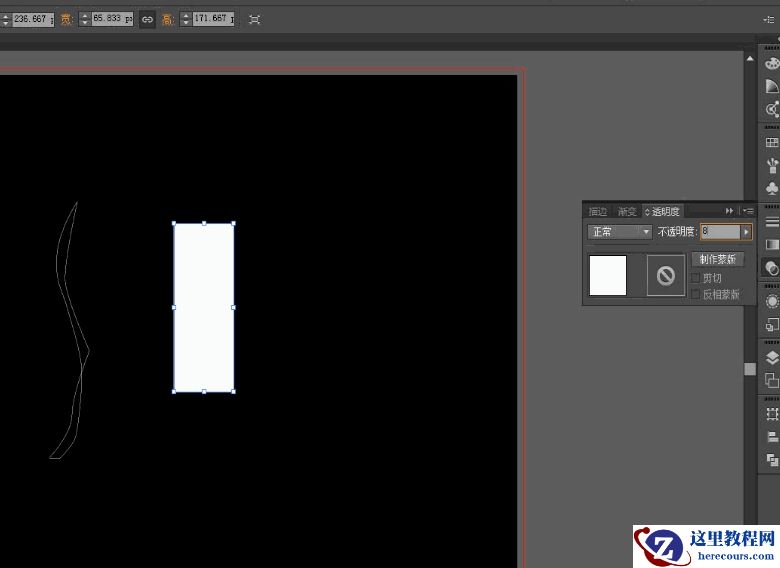Click the white object thumbnail in transparency panel
This screenshot has width=780, height=568.
click(x=608, y=275)
